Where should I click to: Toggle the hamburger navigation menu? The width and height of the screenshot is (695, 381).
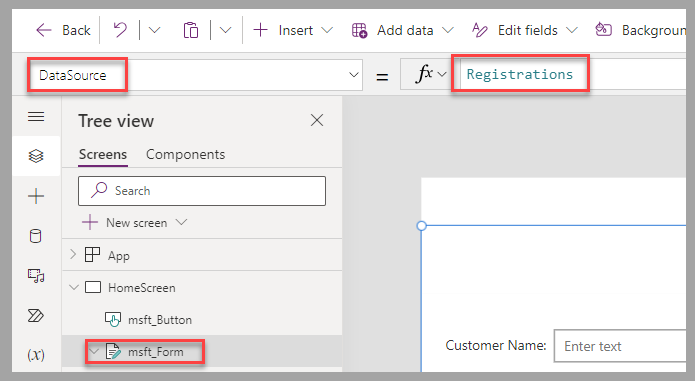click(36, 117)
